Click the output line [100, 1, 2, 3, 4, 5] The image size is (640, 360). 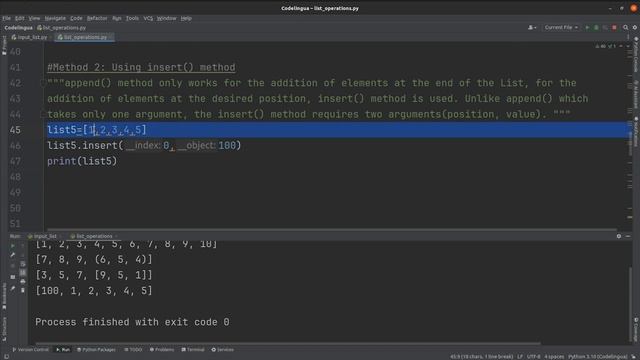pos(94,291)
